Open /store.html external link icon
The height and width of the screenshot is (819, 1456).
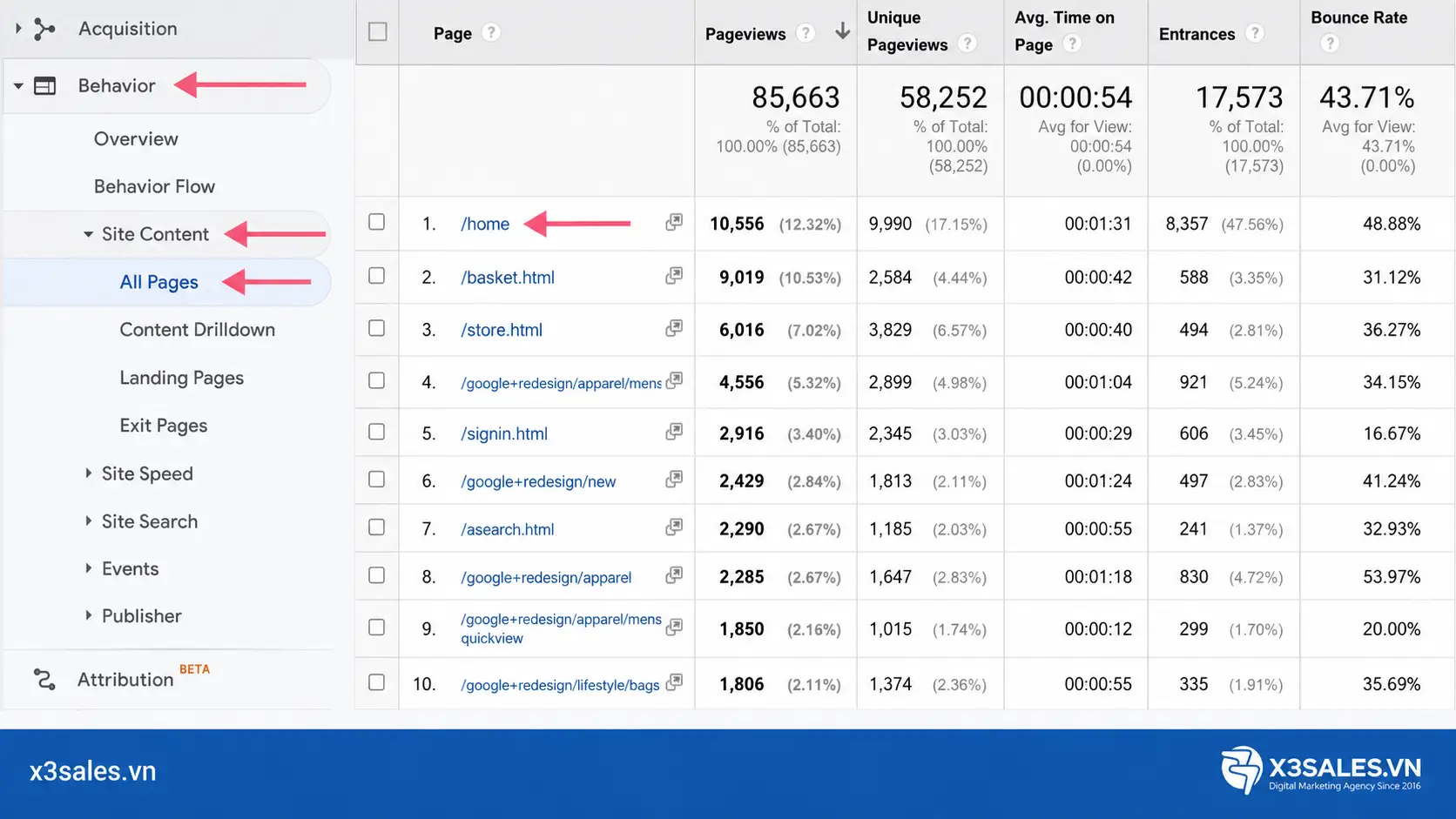pos(674,328)
